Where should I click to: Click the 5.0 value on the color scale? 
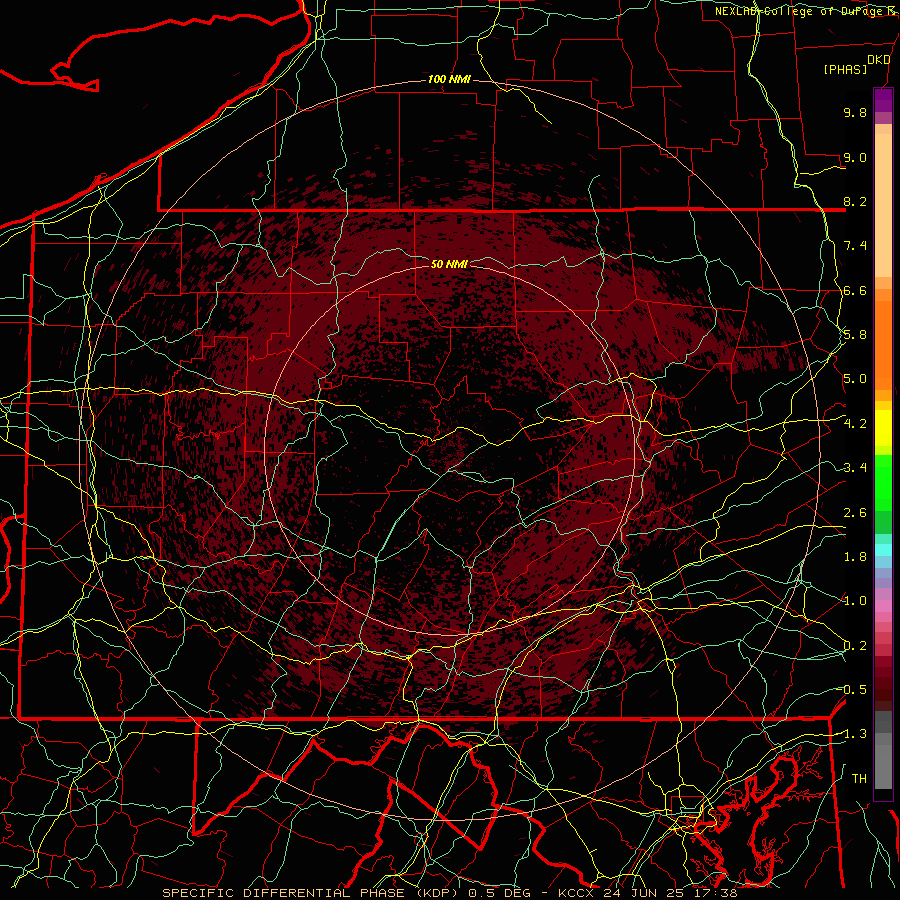[x=855, y=379]
